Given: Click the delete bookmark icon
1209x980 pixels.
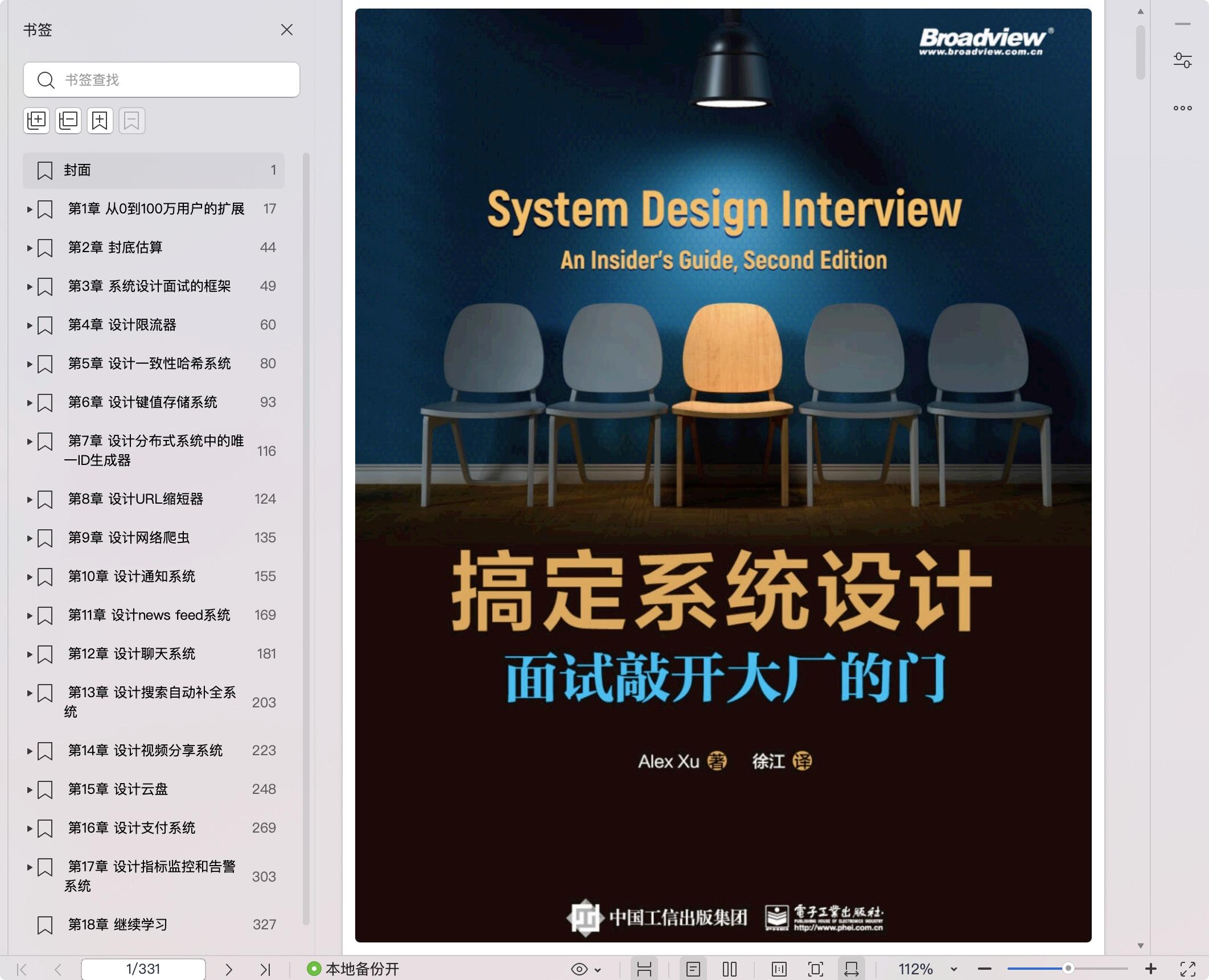Looking at the screenshot, I should point(132,120).
